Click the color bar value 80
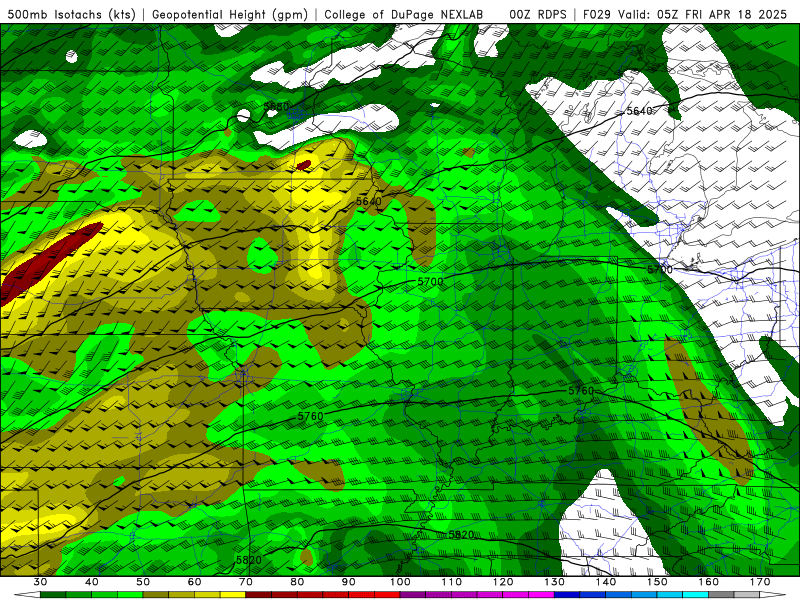The width and height of the screenshot is (800, 600). (297, 582)
